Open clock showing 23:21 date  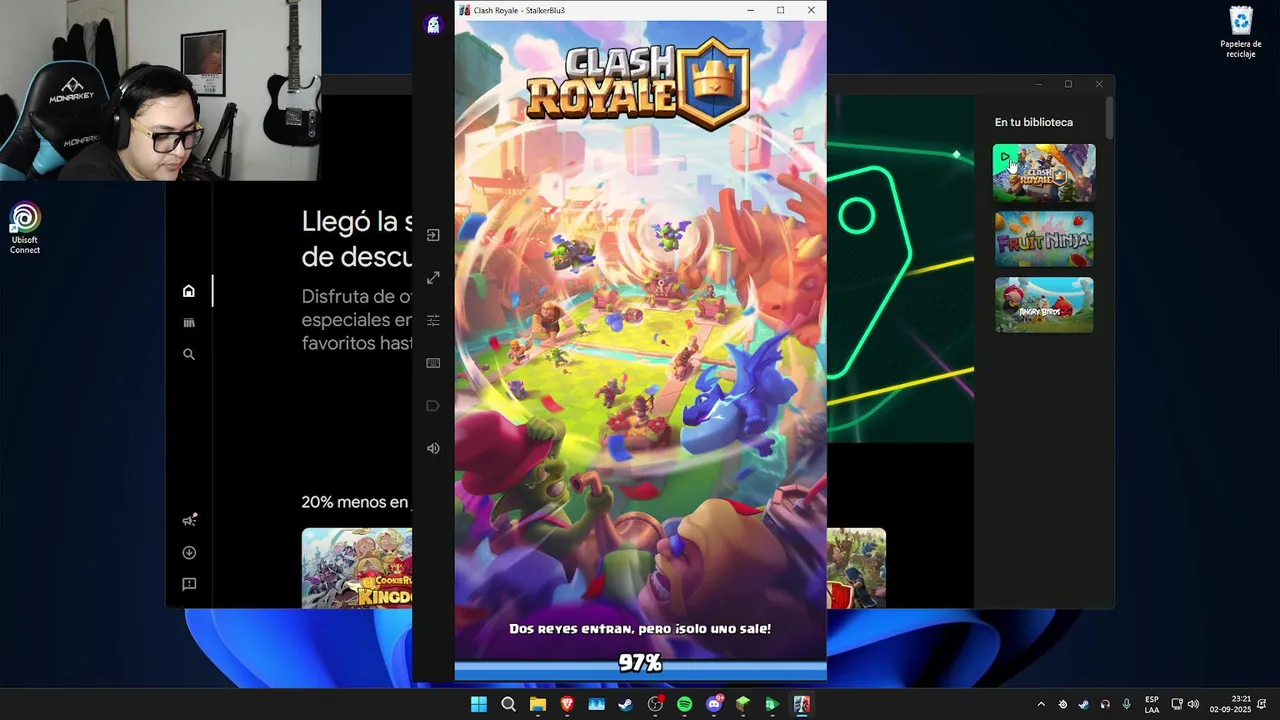(x=1230, y=704)
